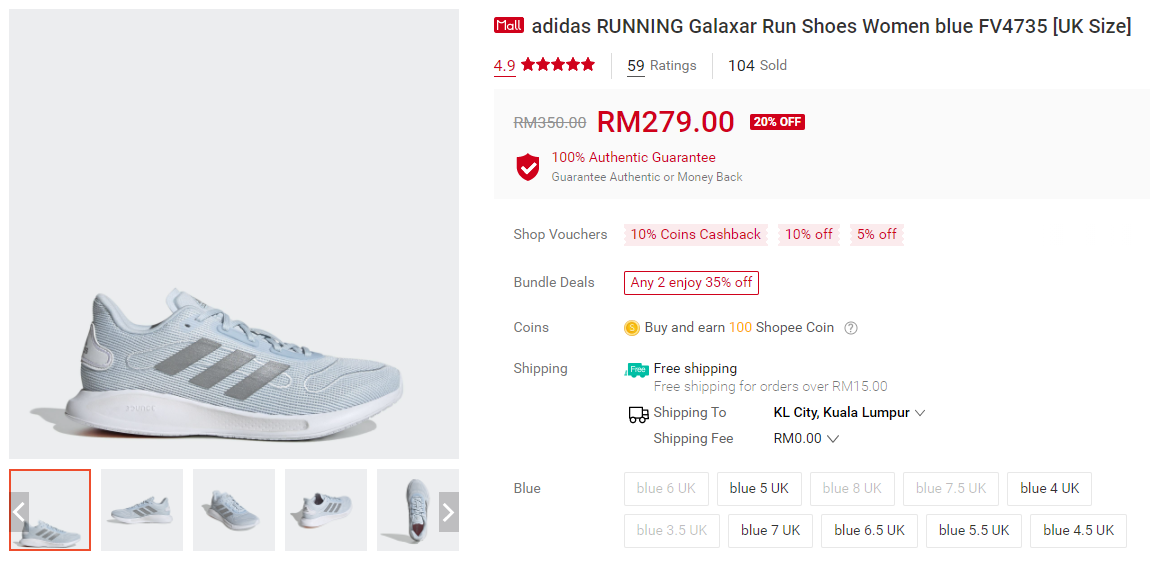Screen dimensions: 1150x563
Task: Show previous product thumbnails with left arrow
Action: (x=19, y=512)
